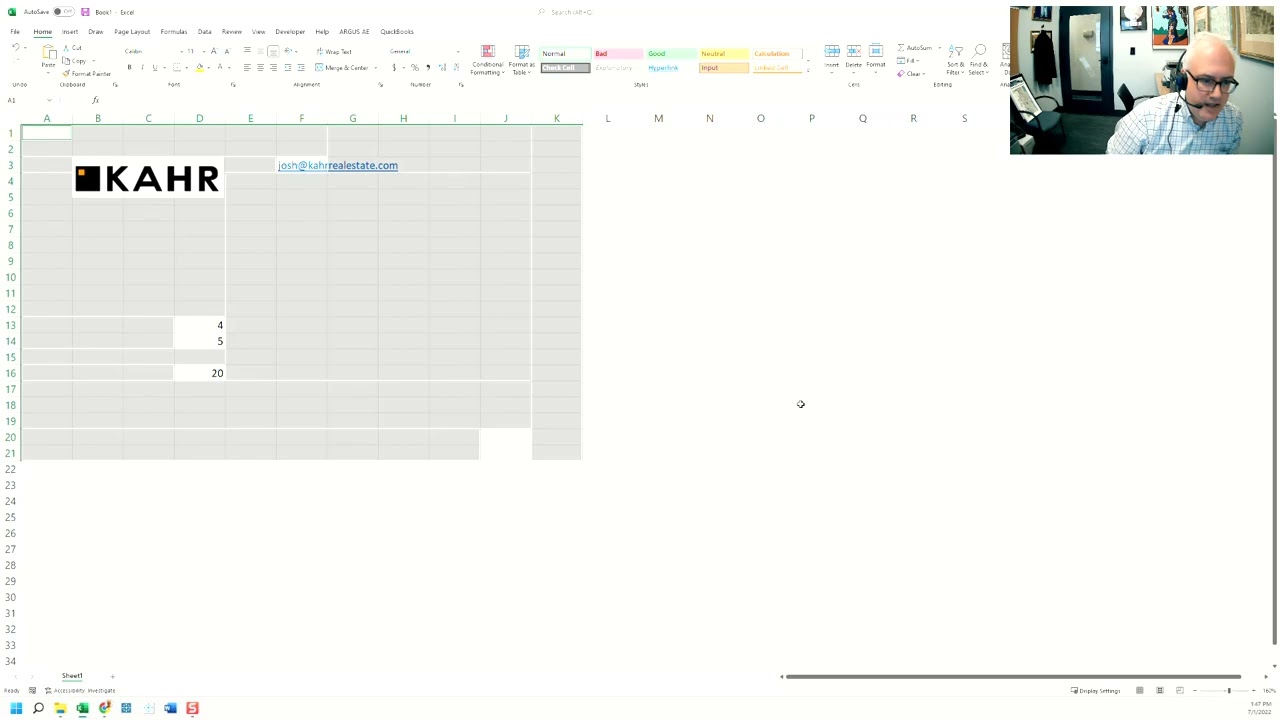Viewport: 1280px width, 720px height.
Task: Click the Copy button
Action: 76,61
